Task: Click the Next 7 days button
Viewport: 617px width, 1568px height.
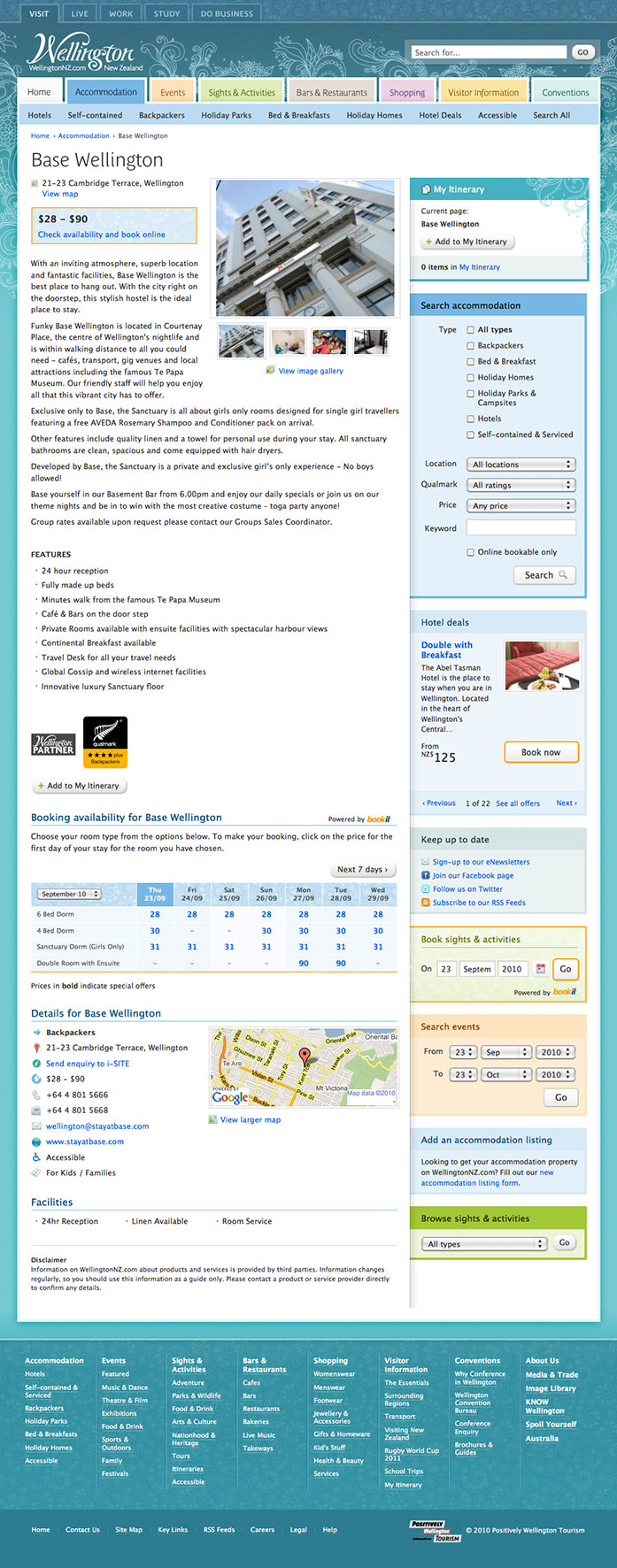Action: 362,869
